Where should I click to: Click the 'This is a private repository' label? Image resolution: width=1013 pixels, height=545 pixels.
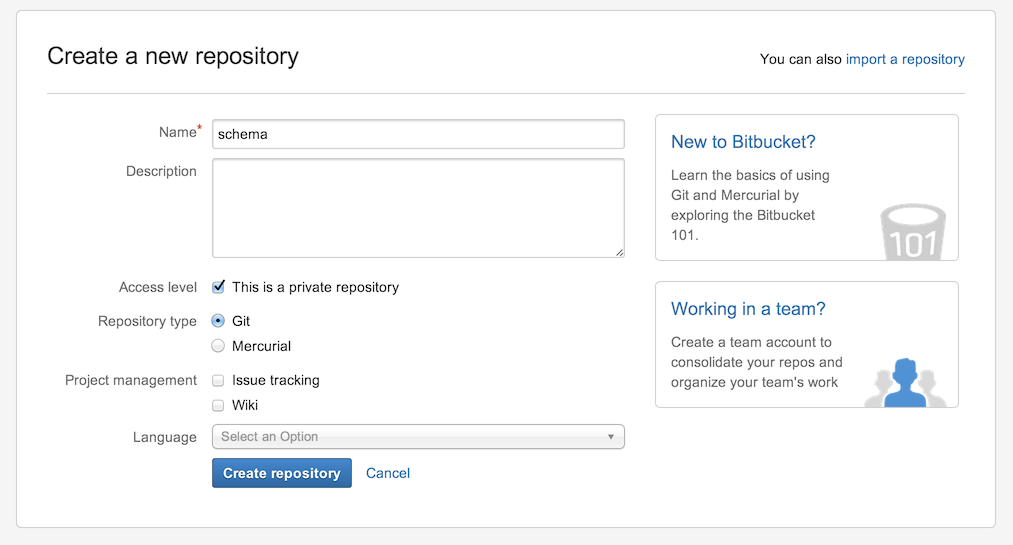(x=315, y=287)
